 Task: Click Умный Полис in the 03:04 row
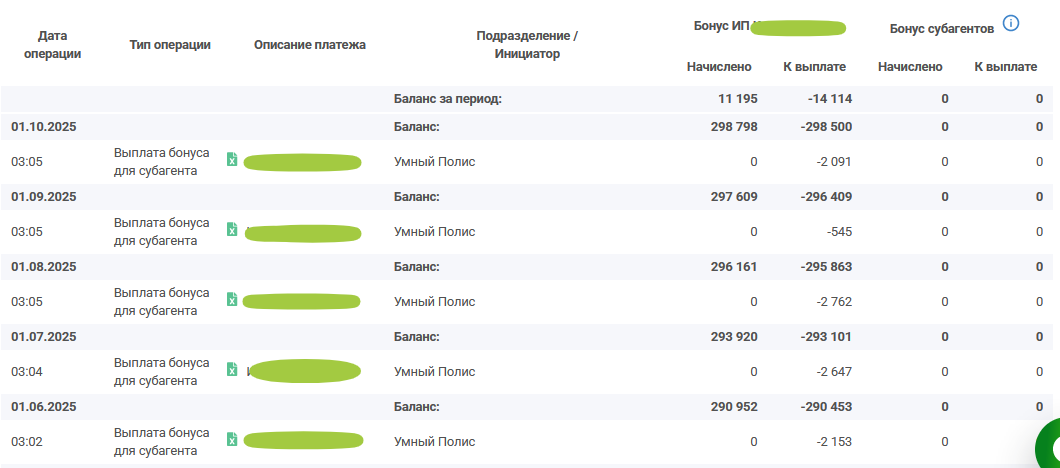click(x=434, y=371)
